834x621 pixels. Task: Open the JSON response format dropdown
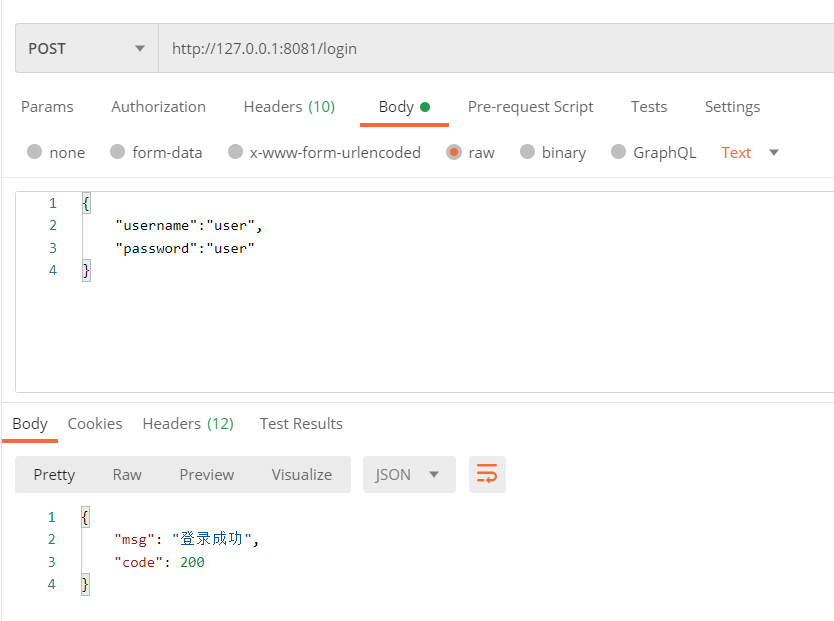coord(408,475)
